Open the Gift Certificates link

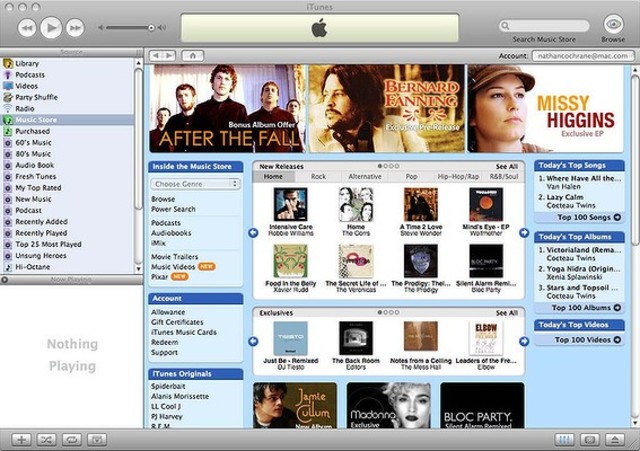pos(177,322)
